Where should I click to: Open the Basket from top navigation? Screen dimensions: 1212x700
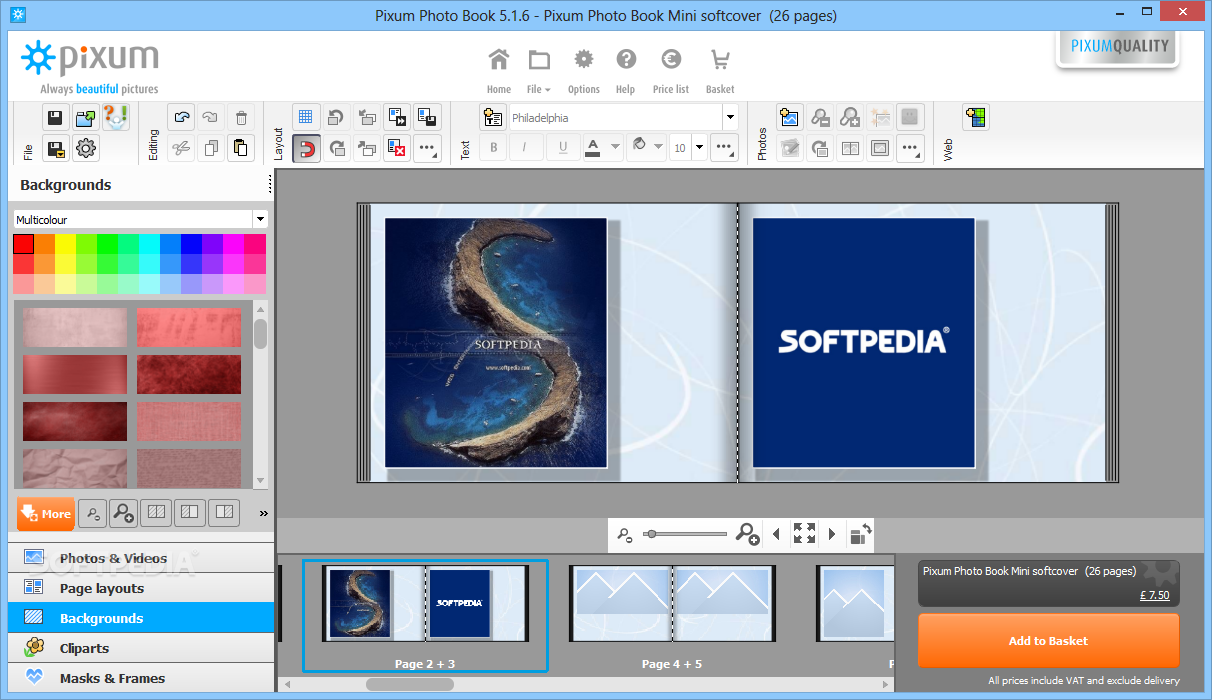720,70
